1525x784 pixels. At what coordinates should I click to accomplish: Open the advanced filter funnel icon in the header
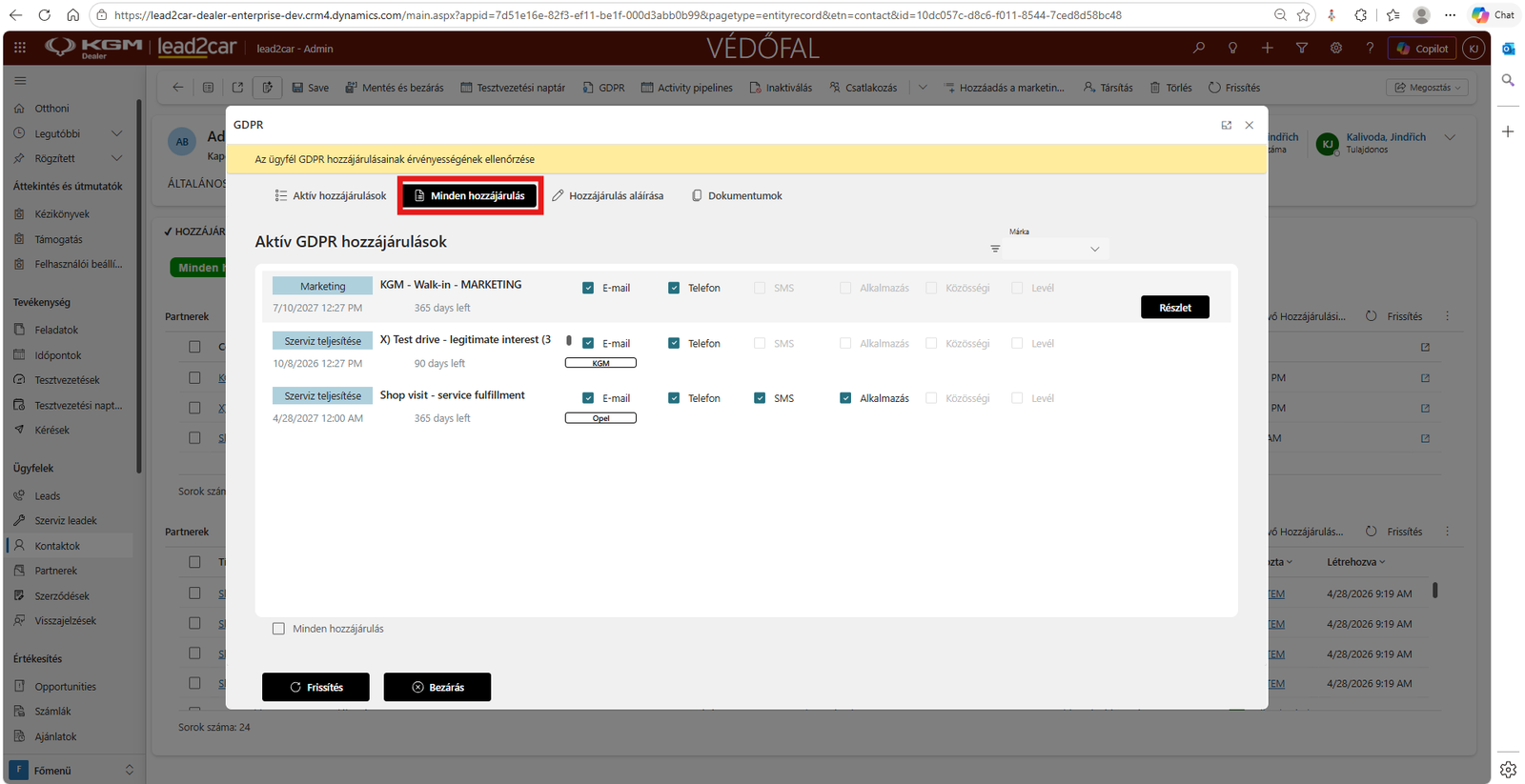tap(1302, 48)
